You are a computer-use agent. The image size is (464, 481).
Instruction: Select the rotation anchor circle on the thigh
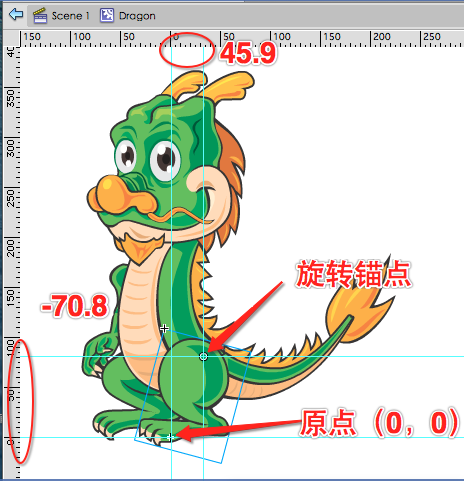[203, 357]
